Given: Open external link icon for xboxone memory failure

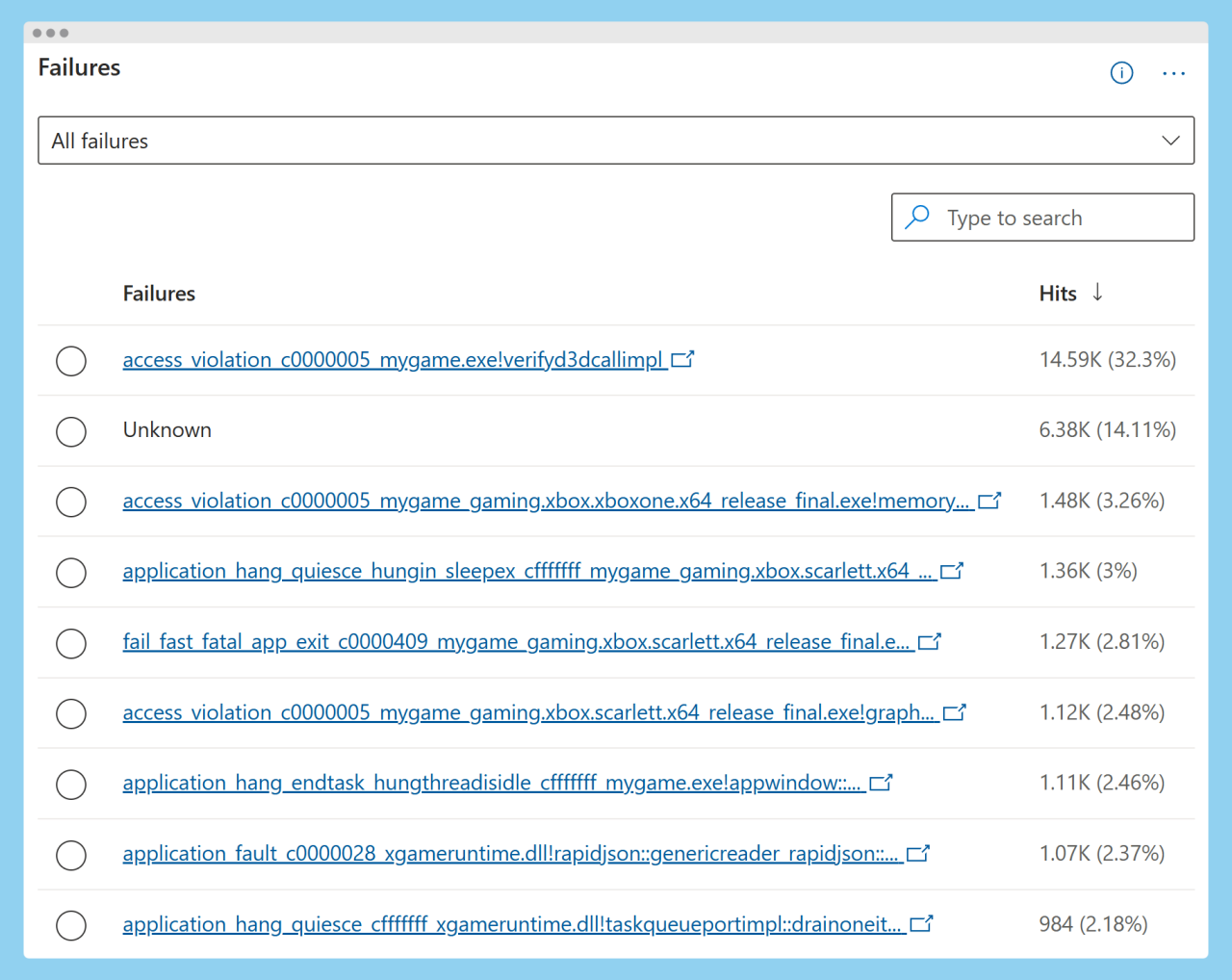Looking at the screenshot, I should (x=989, y=501).
